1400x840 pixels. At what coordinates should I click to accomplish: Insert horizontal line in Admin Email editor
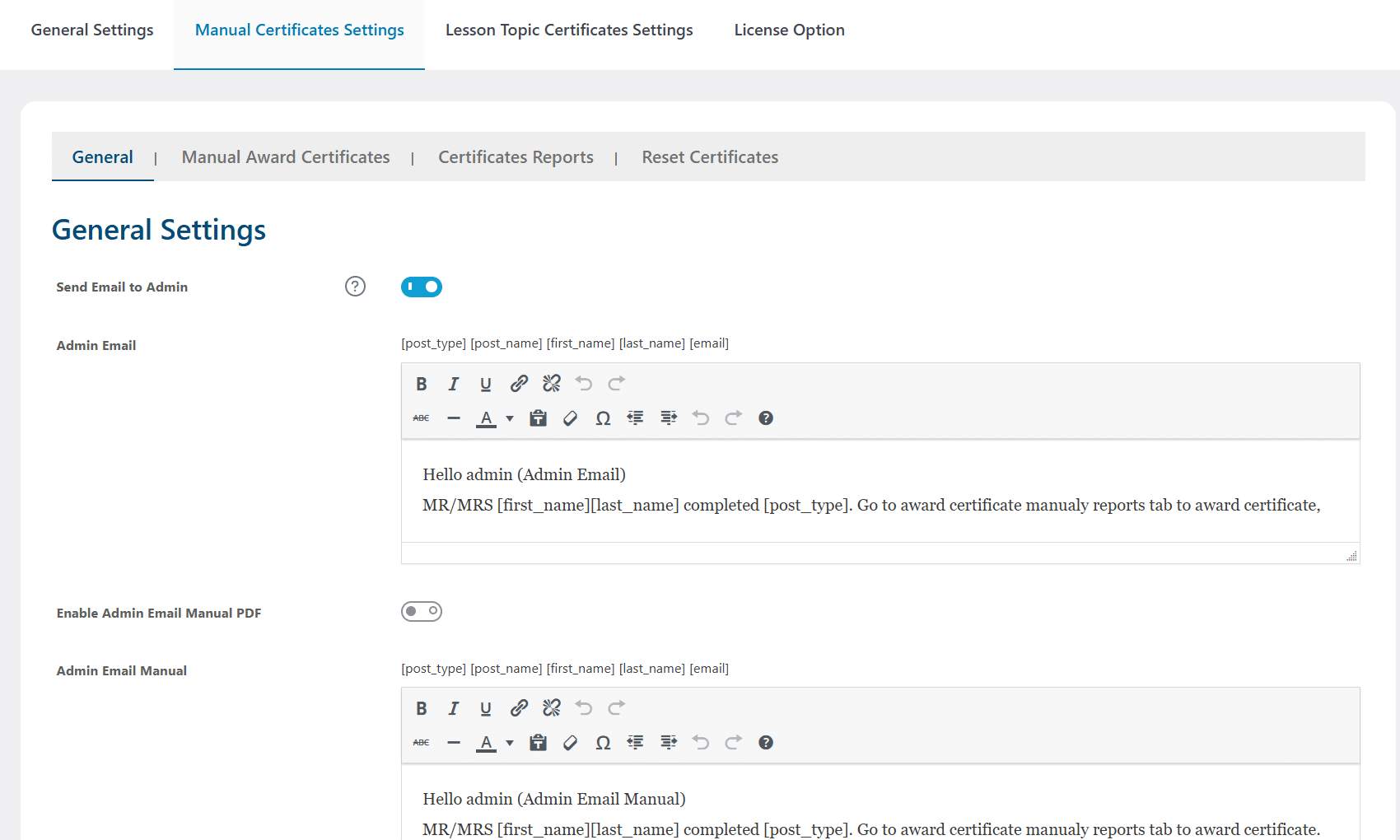[454, 418]
